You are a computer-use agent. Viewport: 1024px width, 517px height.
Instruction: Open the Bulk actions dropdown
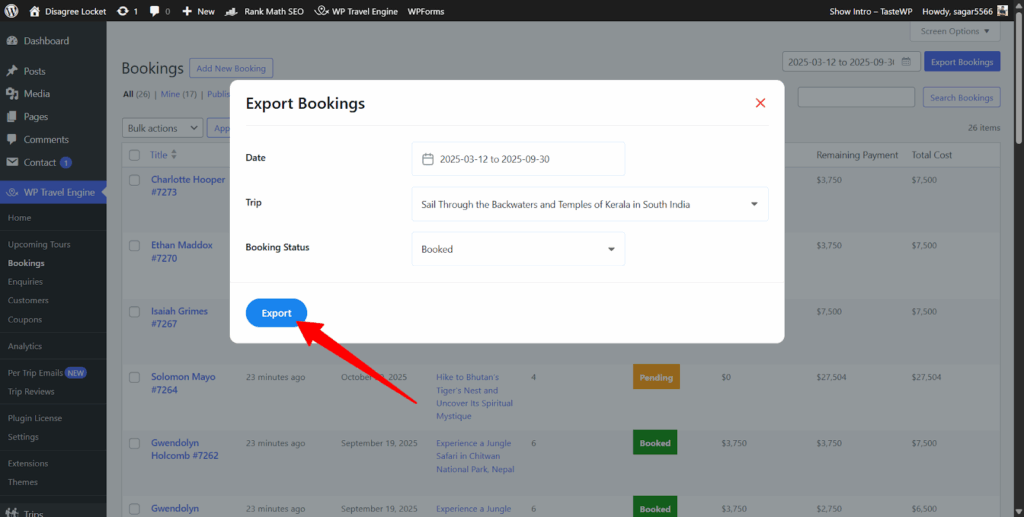pos(161,128)
